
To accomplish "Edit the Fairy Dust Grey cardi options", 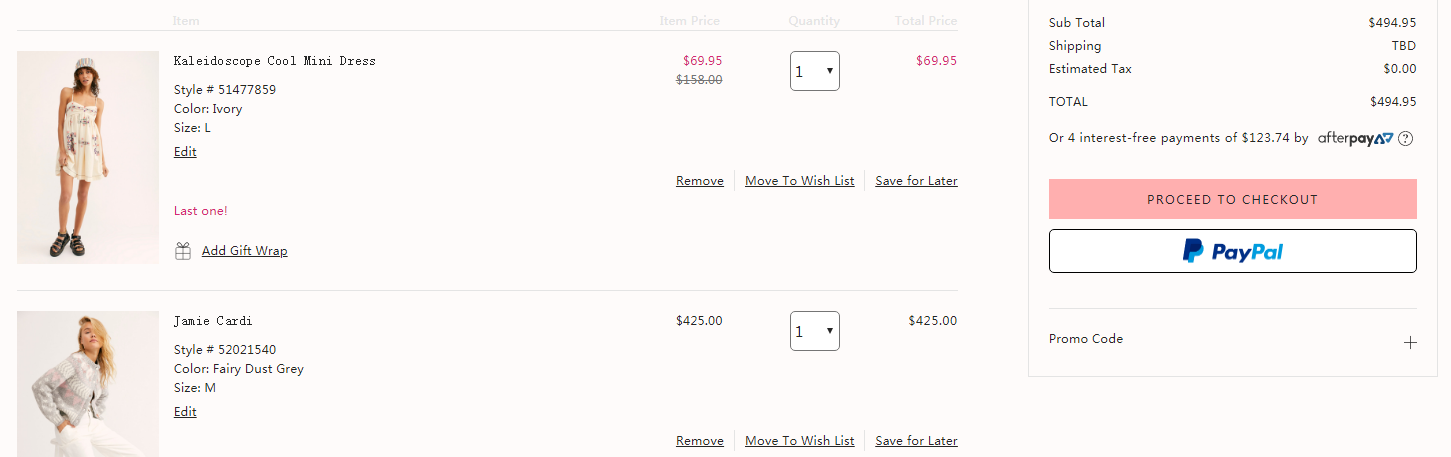I will [x=185, y=412].
